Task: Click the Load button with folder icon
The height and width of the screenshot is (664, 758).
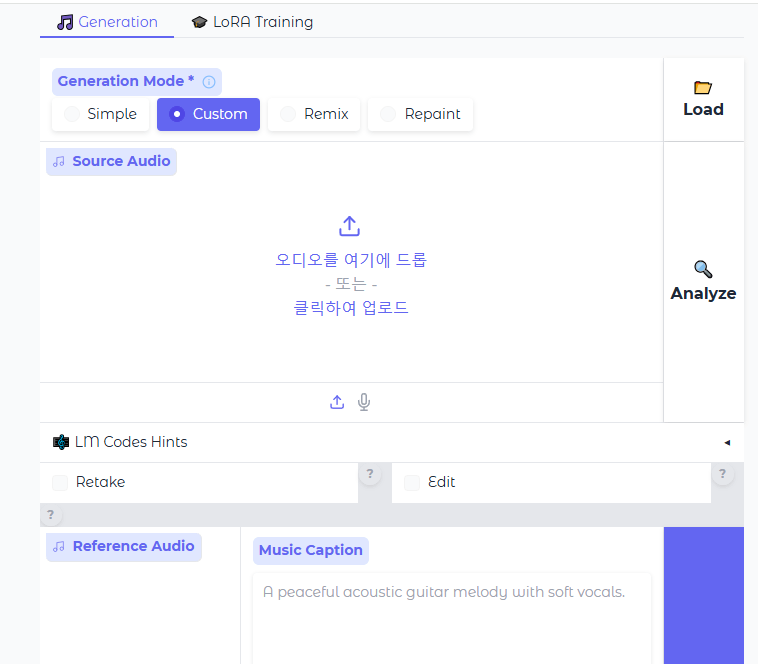Action: click(703, 100)
